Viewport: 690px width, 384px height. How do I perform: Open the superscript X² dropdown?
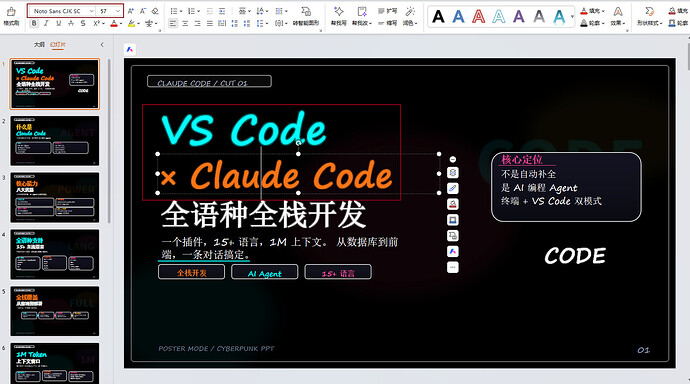tap(103, 23)
